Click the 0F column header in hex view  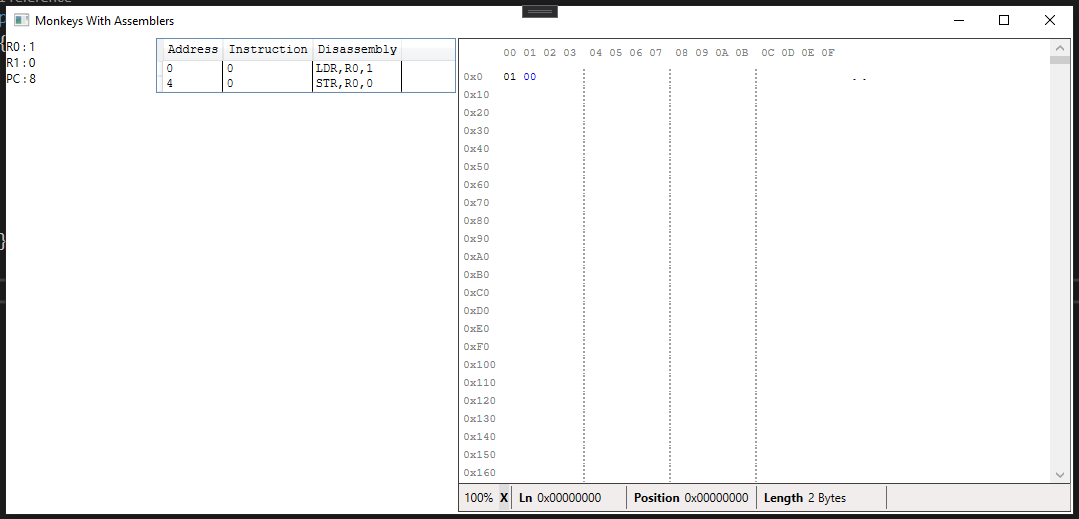(828, 53)
